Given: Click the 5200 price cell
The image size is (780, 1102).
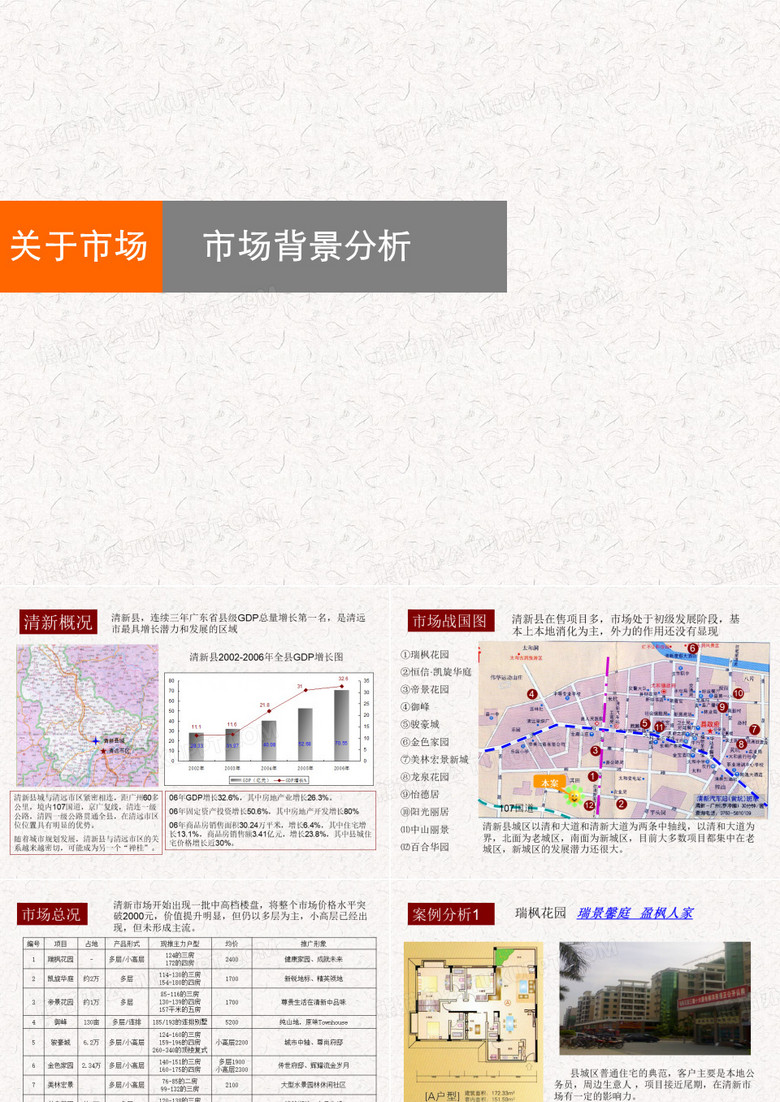Looking at the screenshot, I should point(232,1022).
